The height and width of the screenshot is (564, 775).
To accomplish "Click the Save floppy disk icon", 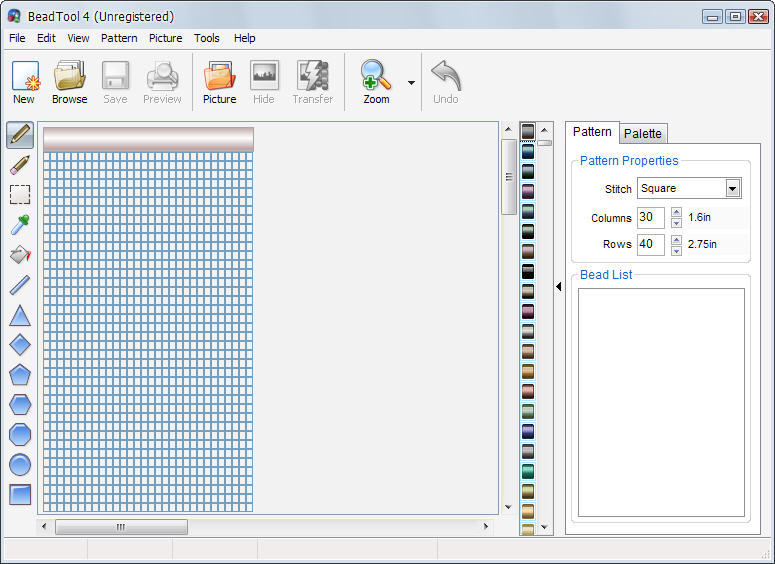I will point(115,82).
